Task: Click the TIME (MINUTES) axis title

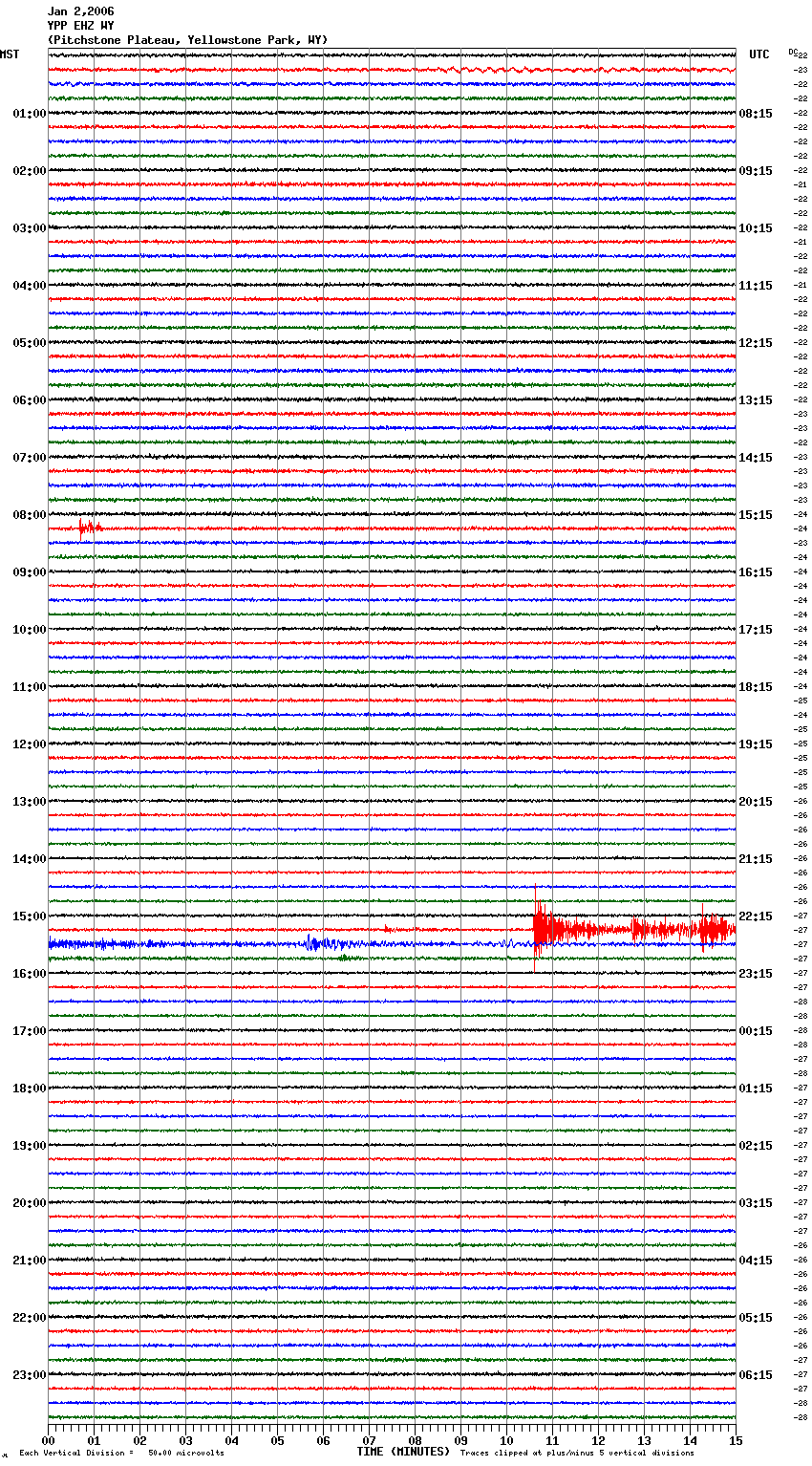Action: 403,1452
